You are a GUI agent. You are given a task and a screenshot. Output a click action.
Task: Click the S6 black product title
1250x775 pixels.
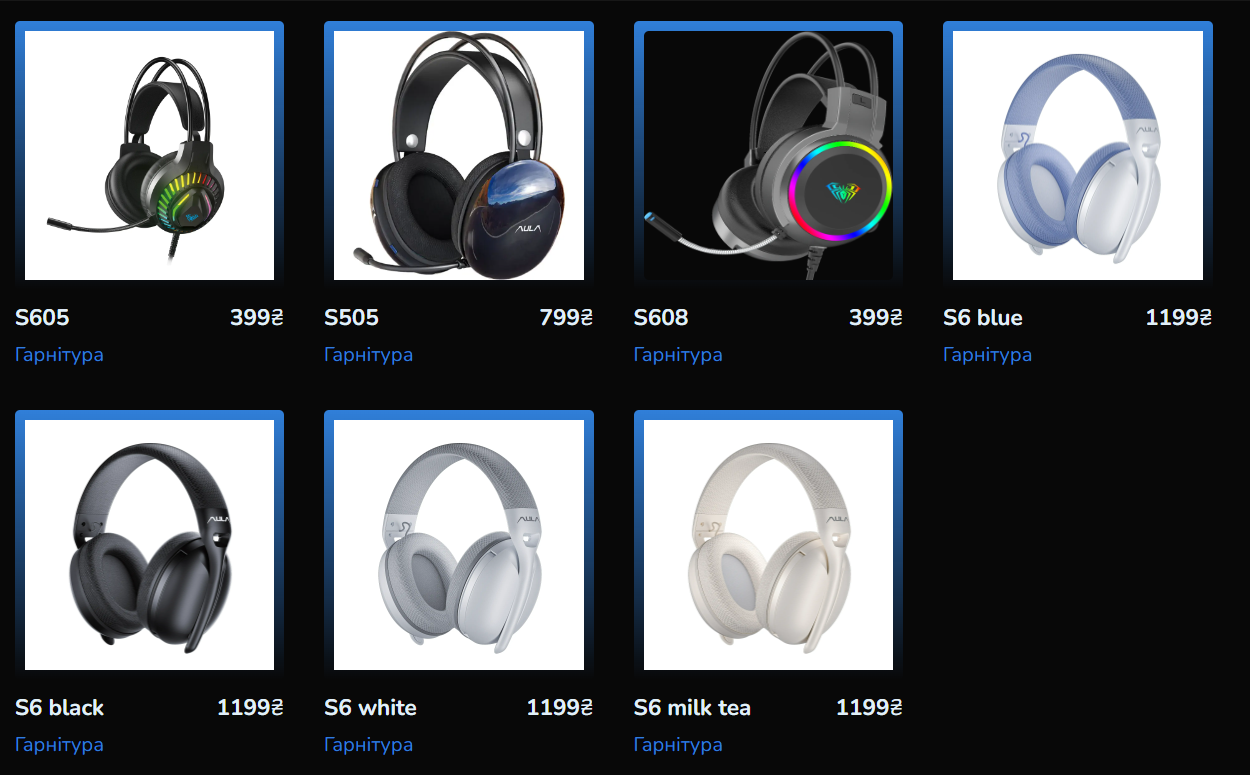point(59,708)
